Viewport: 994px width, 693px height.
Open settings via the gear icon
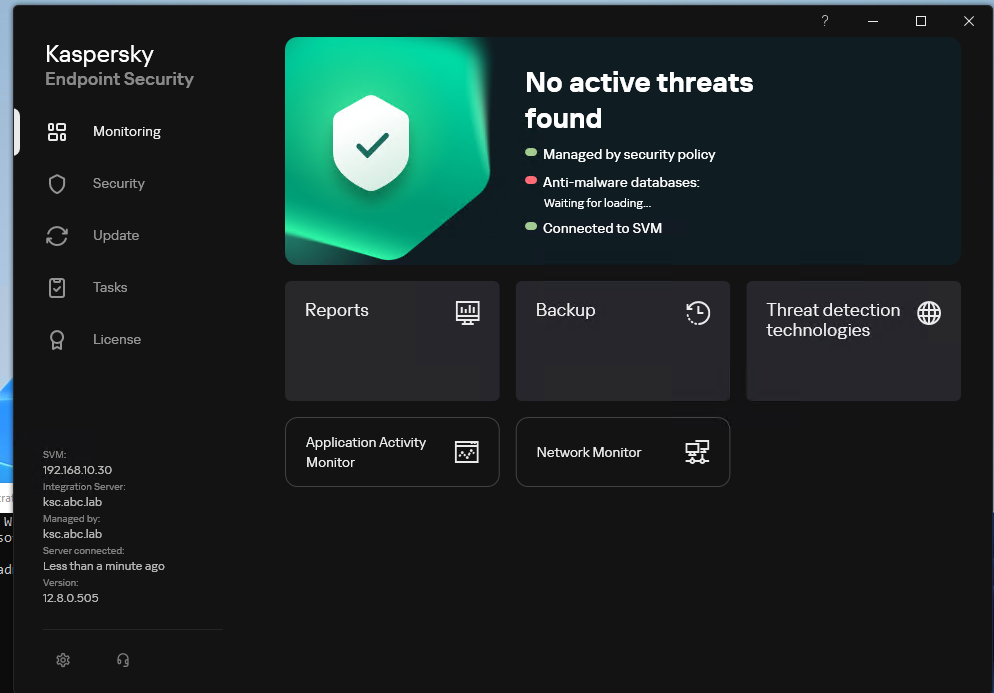[x=63, y=660]
